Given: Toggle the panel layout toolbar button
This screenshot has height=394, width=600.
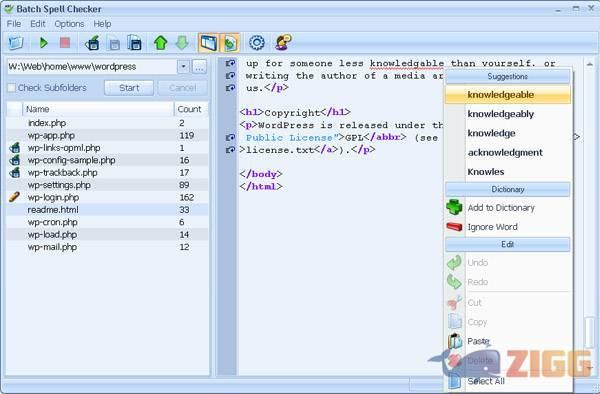Looking at the screenshot, I should 209,43.
